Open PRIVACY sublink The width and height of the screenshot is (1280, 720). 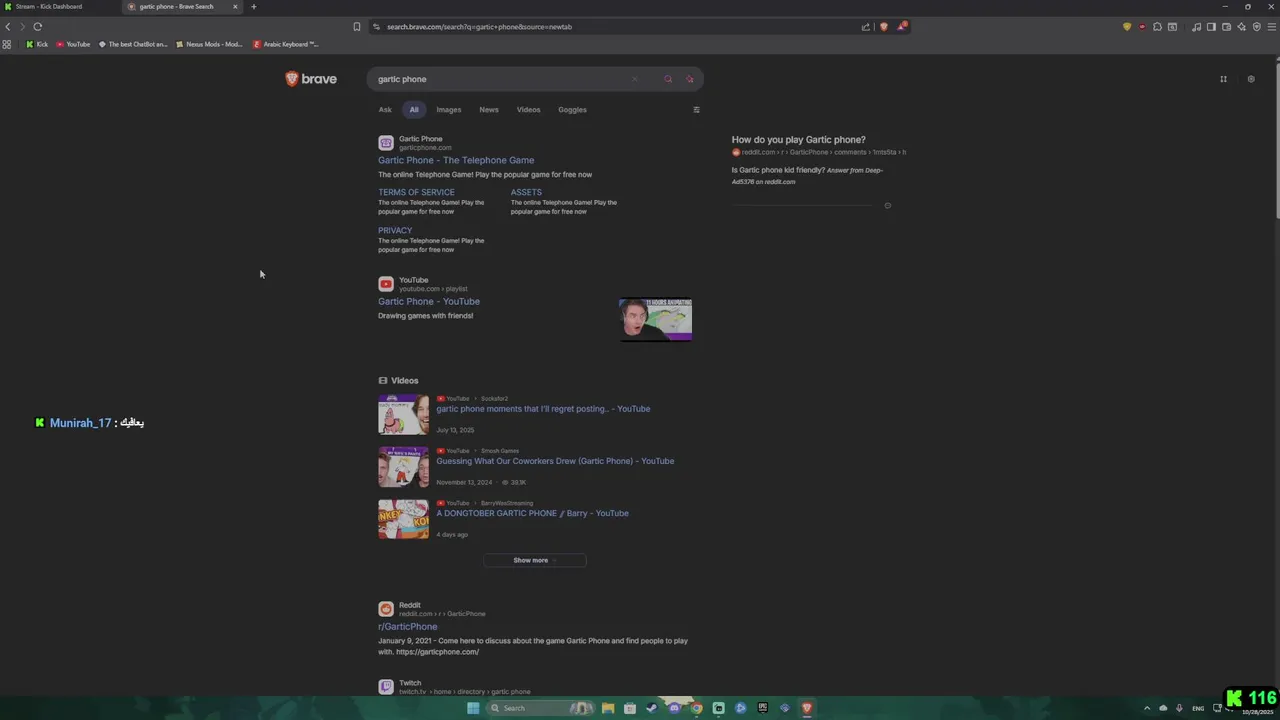click(x=395, y=230)
